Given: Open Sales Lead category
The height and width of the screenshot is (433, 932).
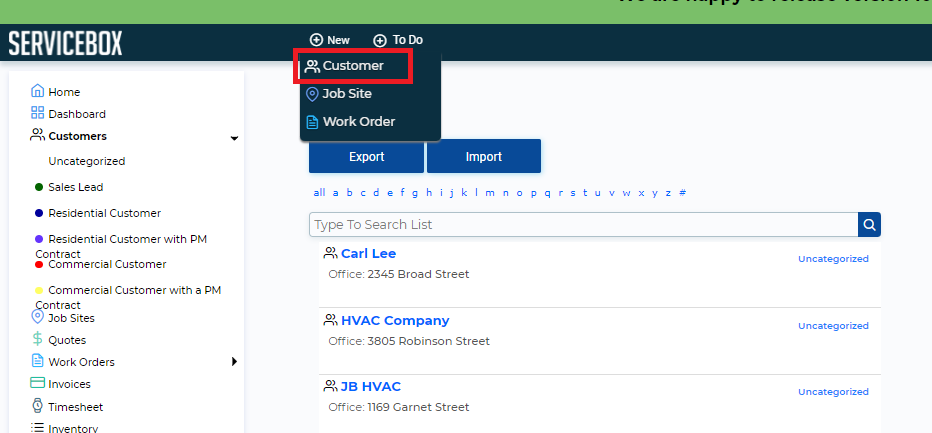Looking at the screenshot, I should tap(75, 187).
